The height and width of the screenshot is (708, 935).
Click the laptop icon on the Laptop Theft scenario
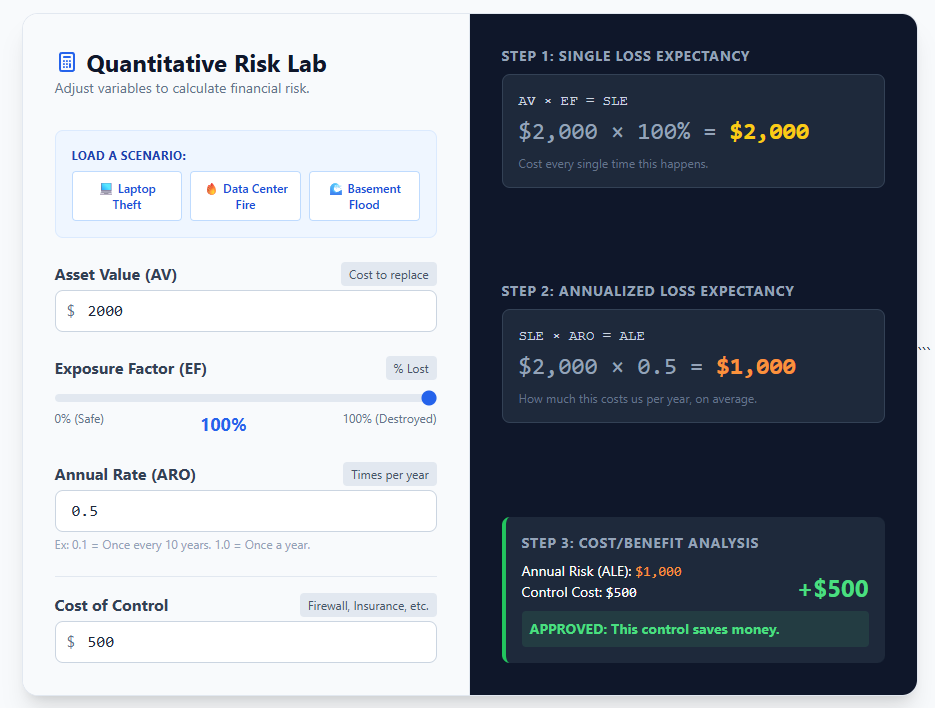[x=105, y=189]
